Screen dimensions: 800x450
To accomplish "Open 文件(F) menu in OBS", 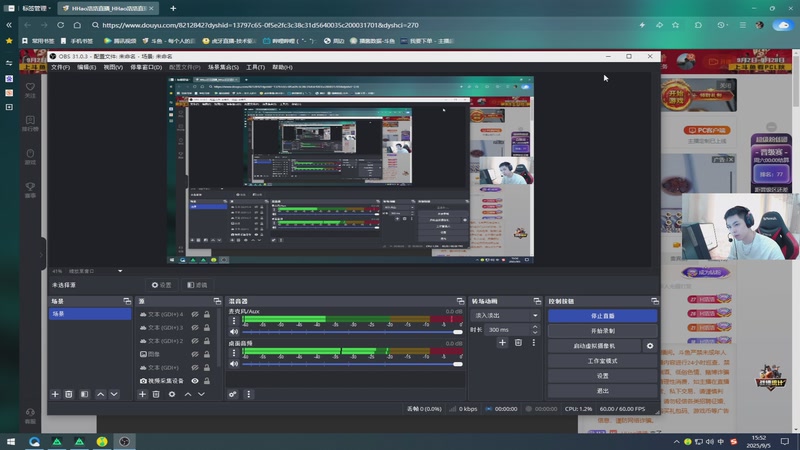I will coord(60,67).
